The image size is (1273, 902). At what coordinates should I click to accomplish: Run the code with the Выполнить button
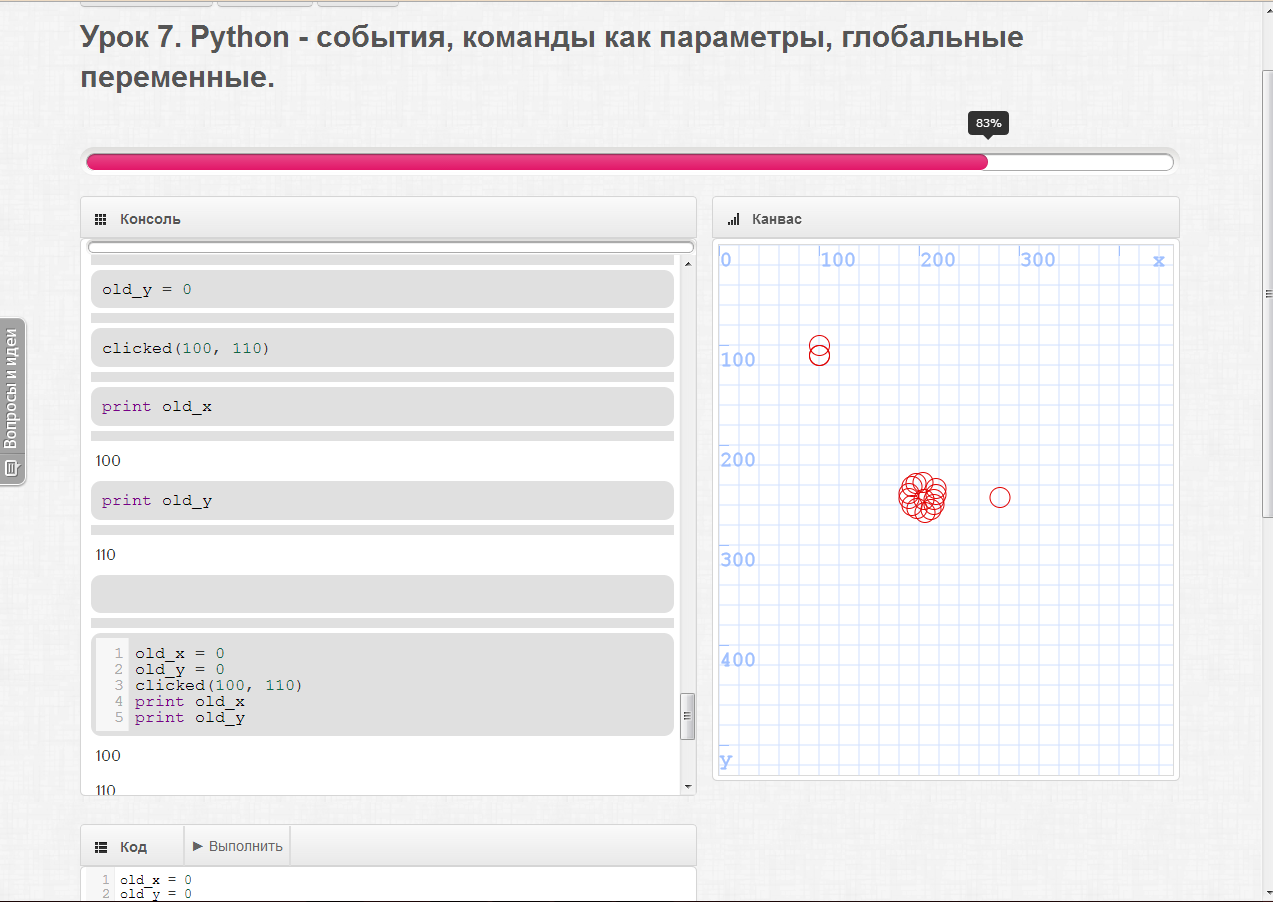[x=238, y=846]
